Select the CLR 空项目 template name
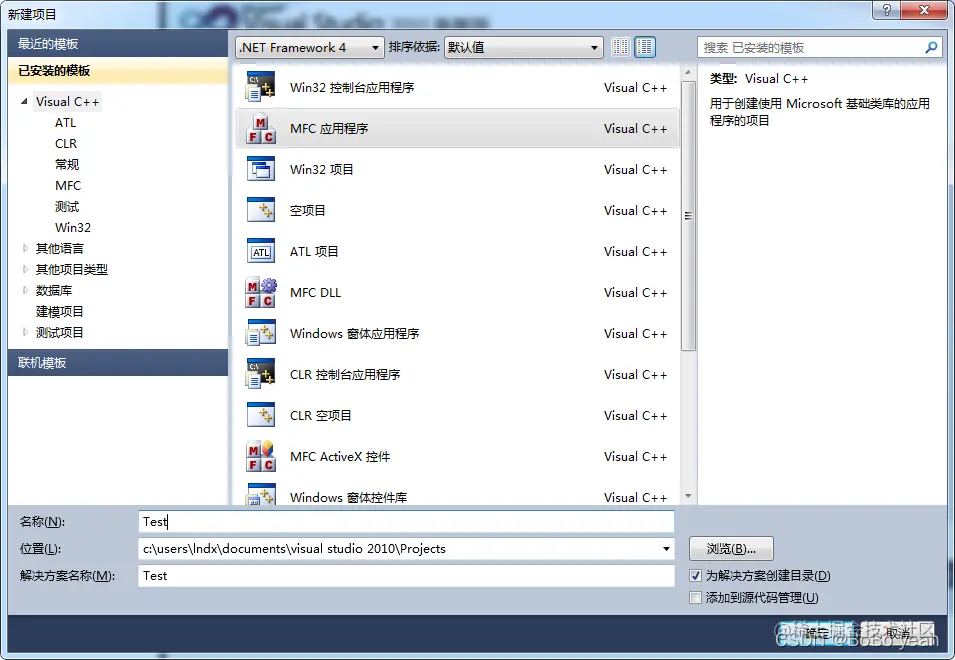This screenshot has height=660, width=955. 320,415
